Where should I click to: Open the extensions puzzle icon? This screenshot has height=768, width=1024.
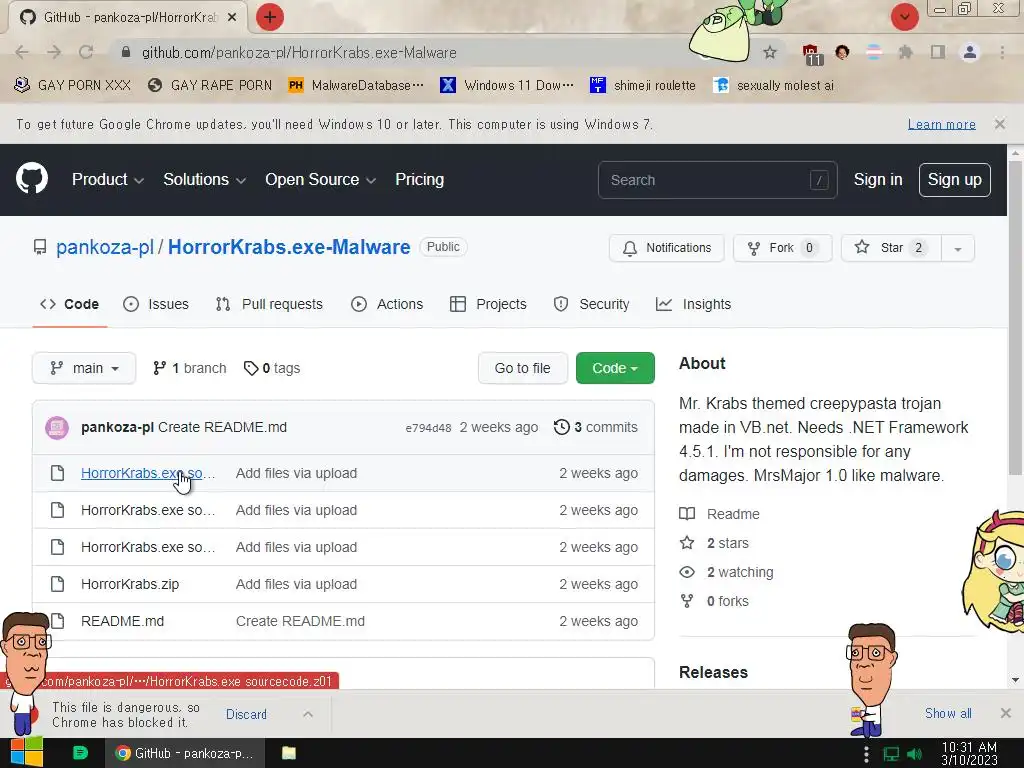[905, 52]
